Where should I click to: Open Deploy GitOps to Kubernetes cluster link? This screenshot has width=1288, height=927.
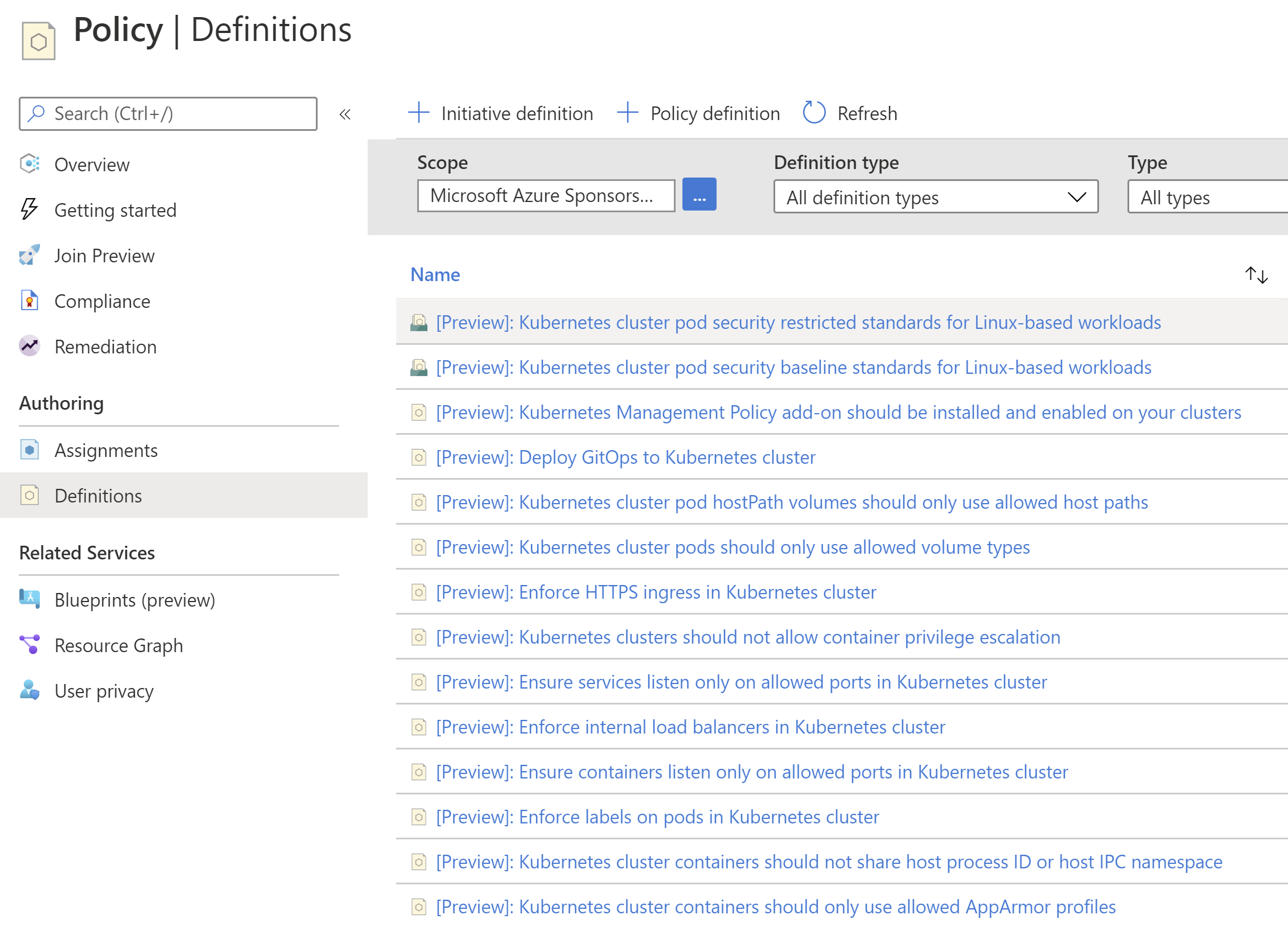click(x=626, y=458)
